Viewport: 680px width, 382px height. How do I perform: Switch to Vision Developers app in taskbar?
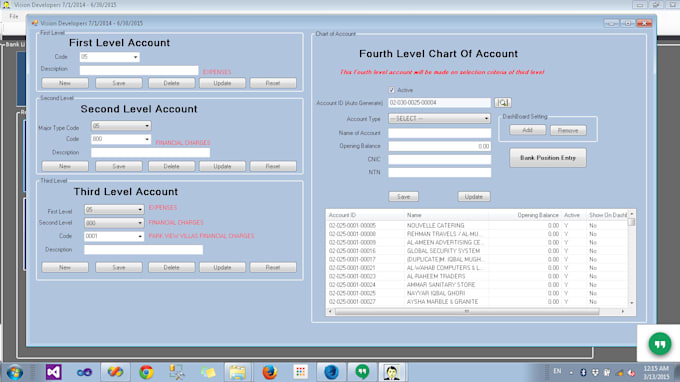(392, 372)
